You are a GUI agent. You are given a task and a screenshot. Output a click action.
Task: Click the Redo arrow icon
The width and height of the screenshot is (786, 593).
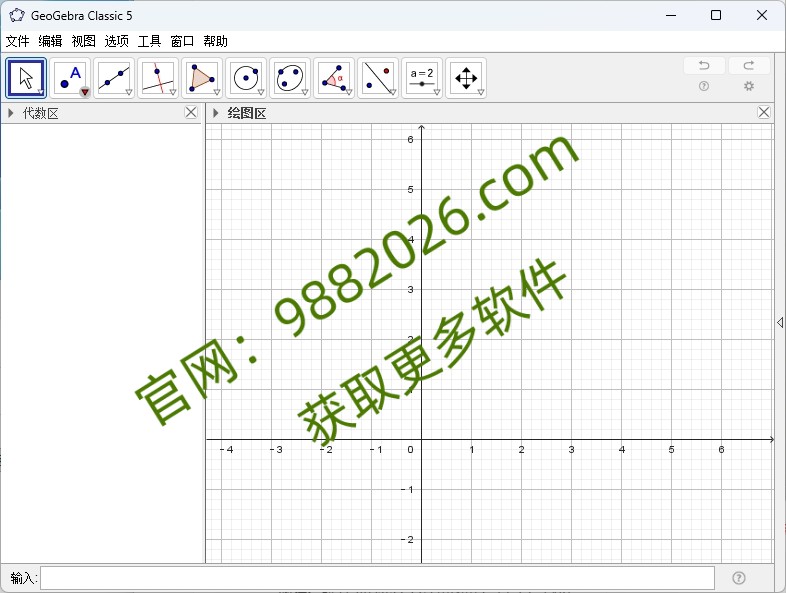coord(749,65)
